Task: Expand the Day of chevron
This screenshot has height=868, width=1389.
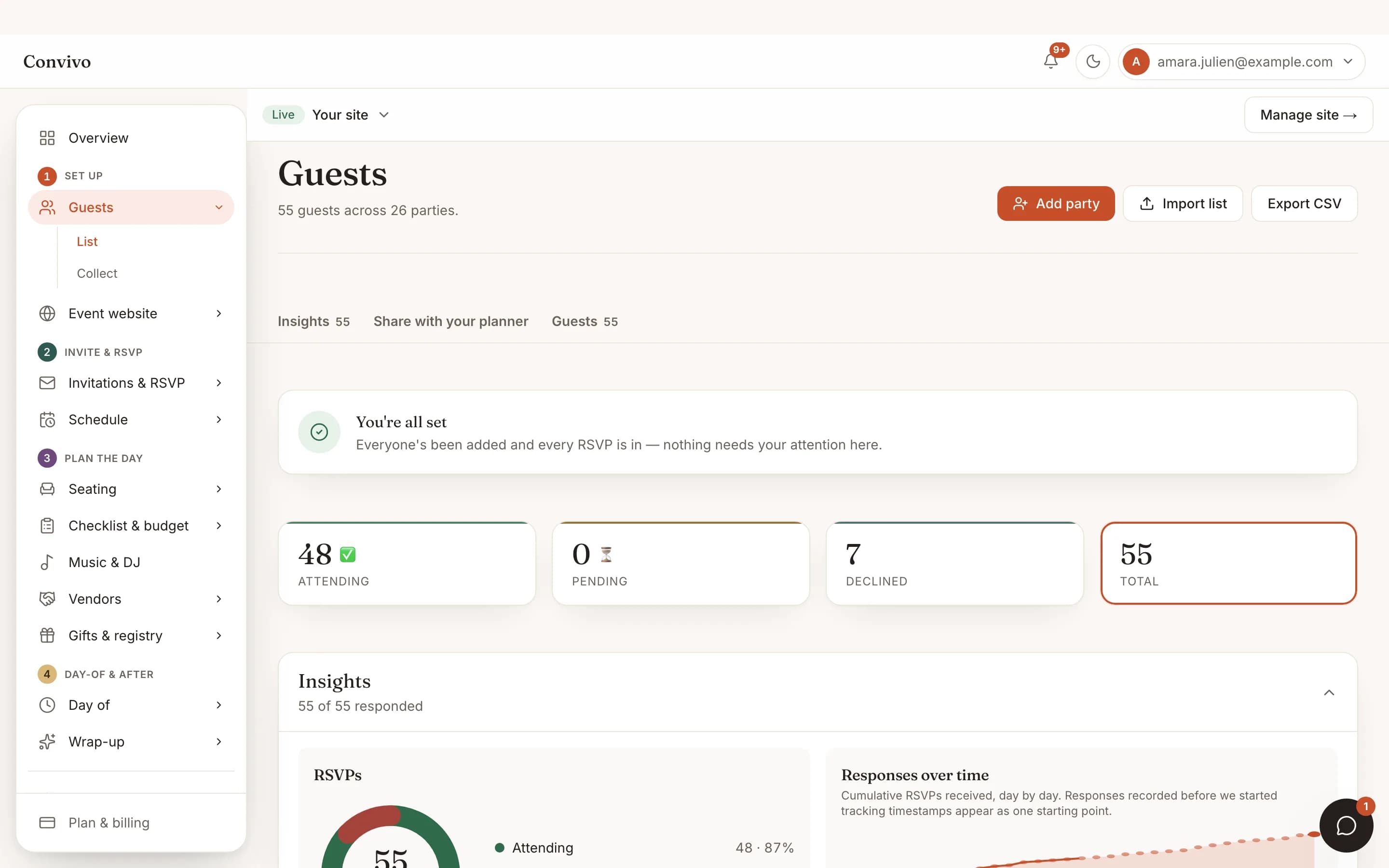Action: coord(218,705)
